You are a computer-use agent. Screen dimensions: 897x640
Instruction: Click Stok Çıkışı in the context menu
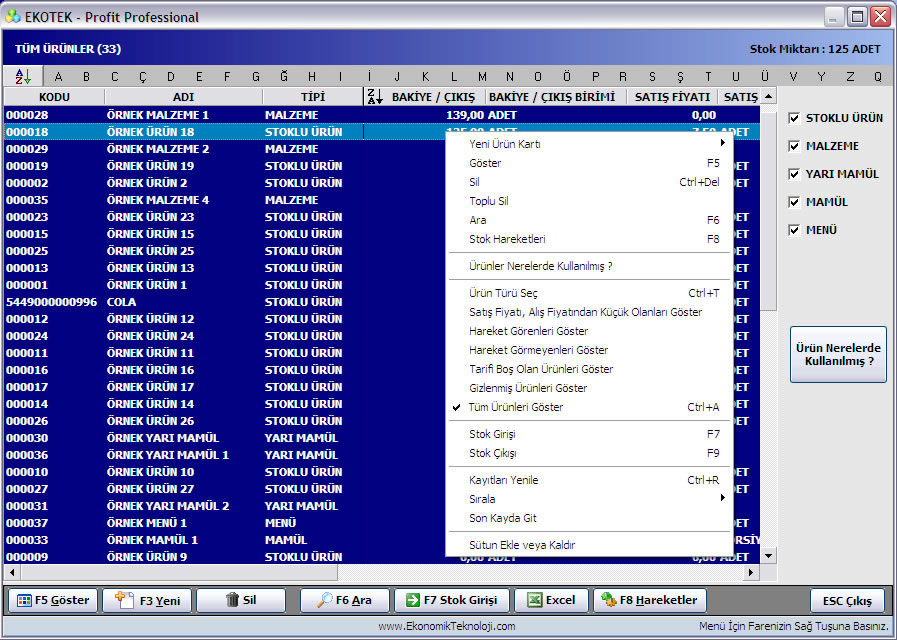(x=589, y=454)
